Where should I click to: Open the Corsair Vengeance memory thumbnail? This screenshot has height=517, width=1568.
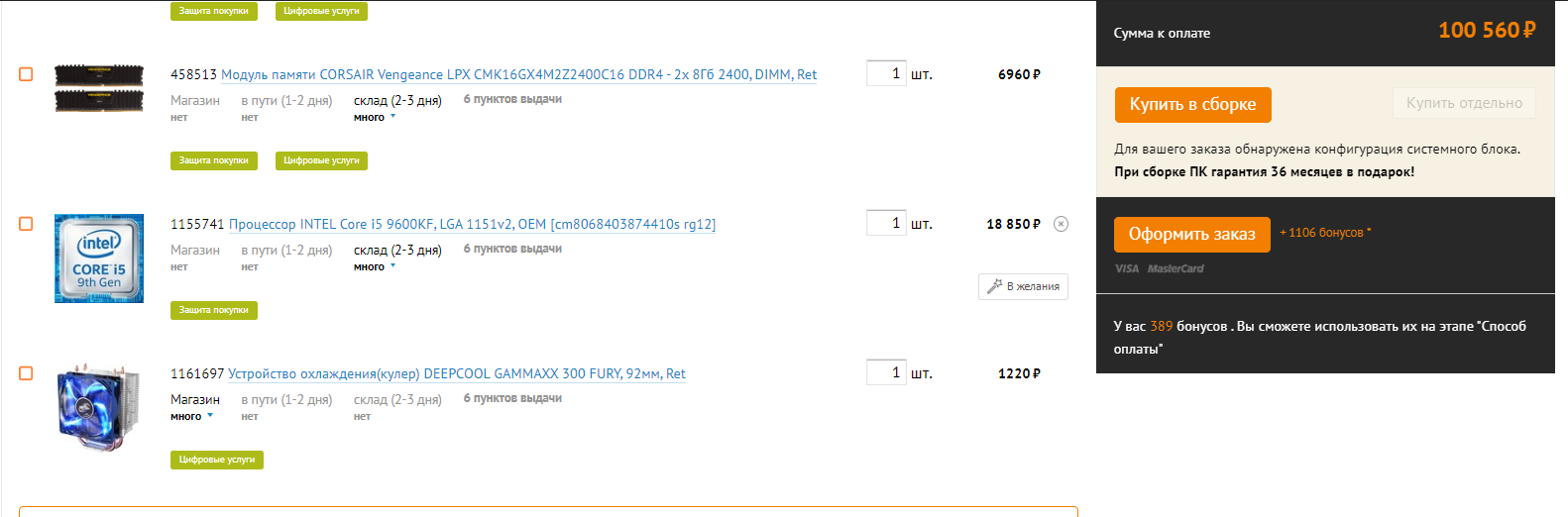tap(99, 88)
